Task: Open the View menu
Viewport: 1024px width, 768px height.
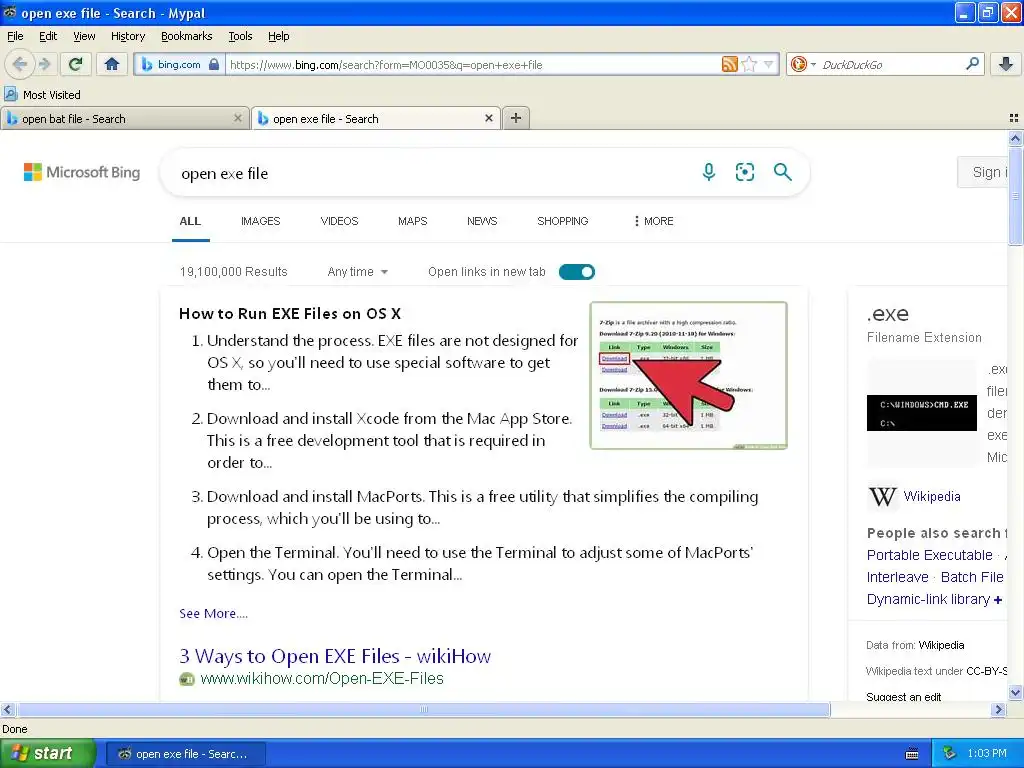Action: pyautogui.click(x=84, y=36)
